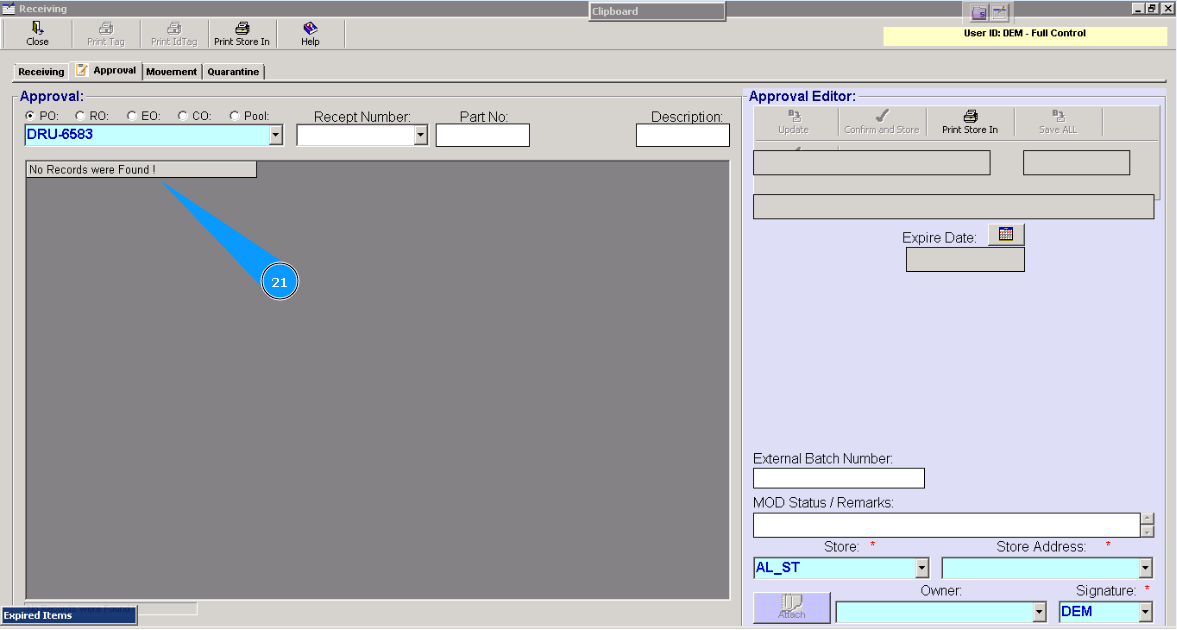Select the CO radio button
Screen dimensions: 1177x630
[182, 116]
